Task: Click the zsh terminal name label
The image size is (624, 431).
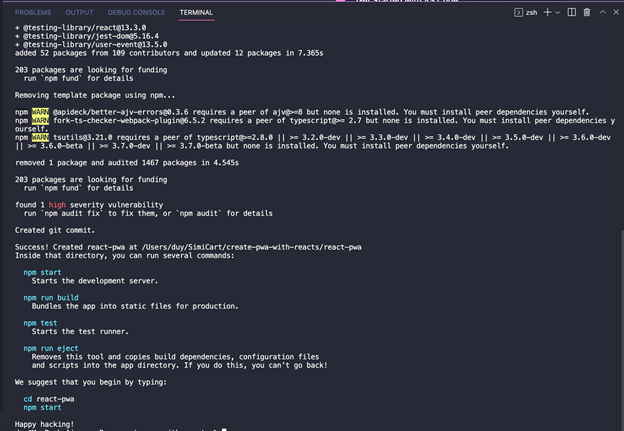Action: pyautogui.click(x=531, y=13)
